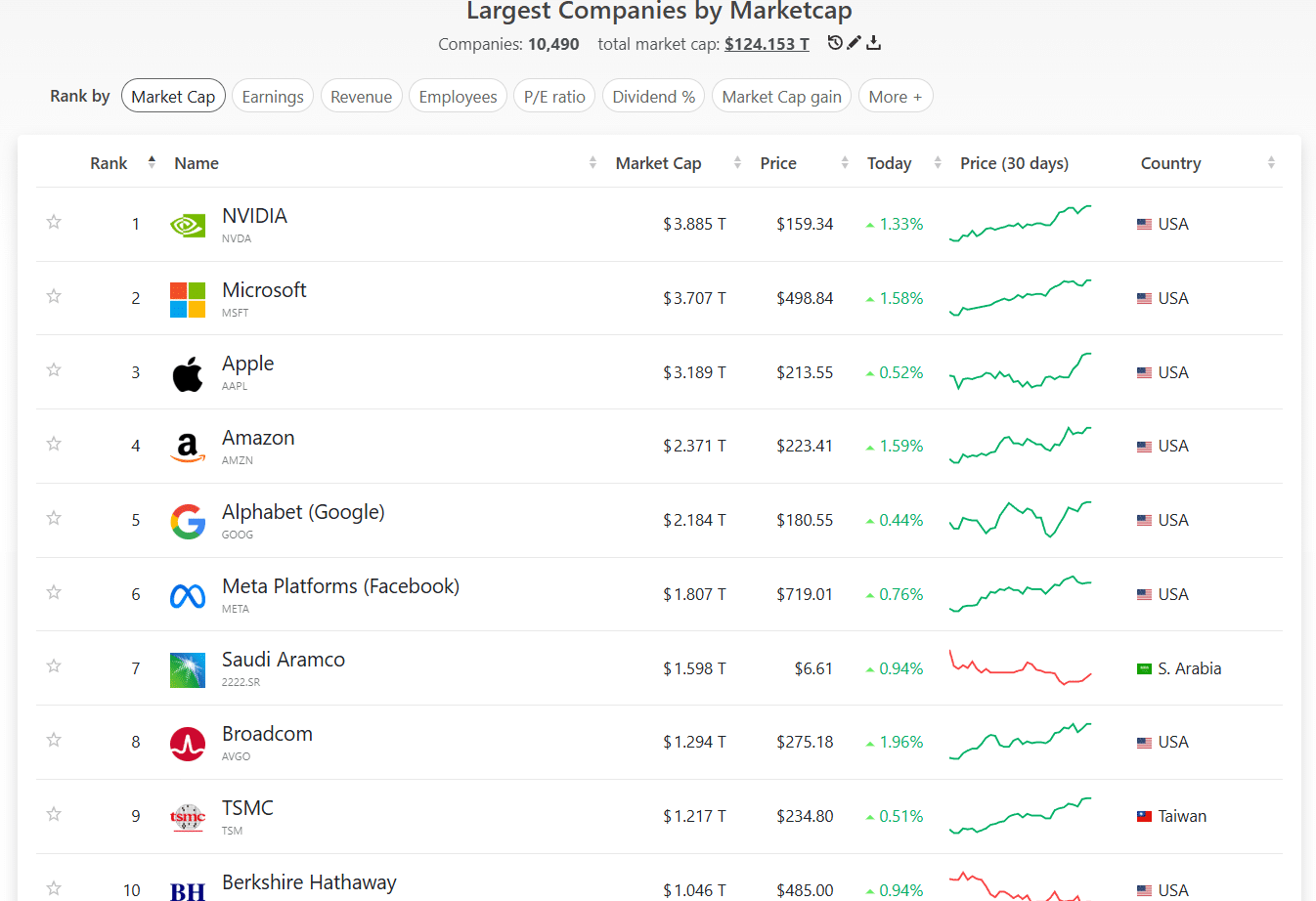Rank by Dividend %
This screenshot has width=1316, height=901.
[x=654, y=96]
